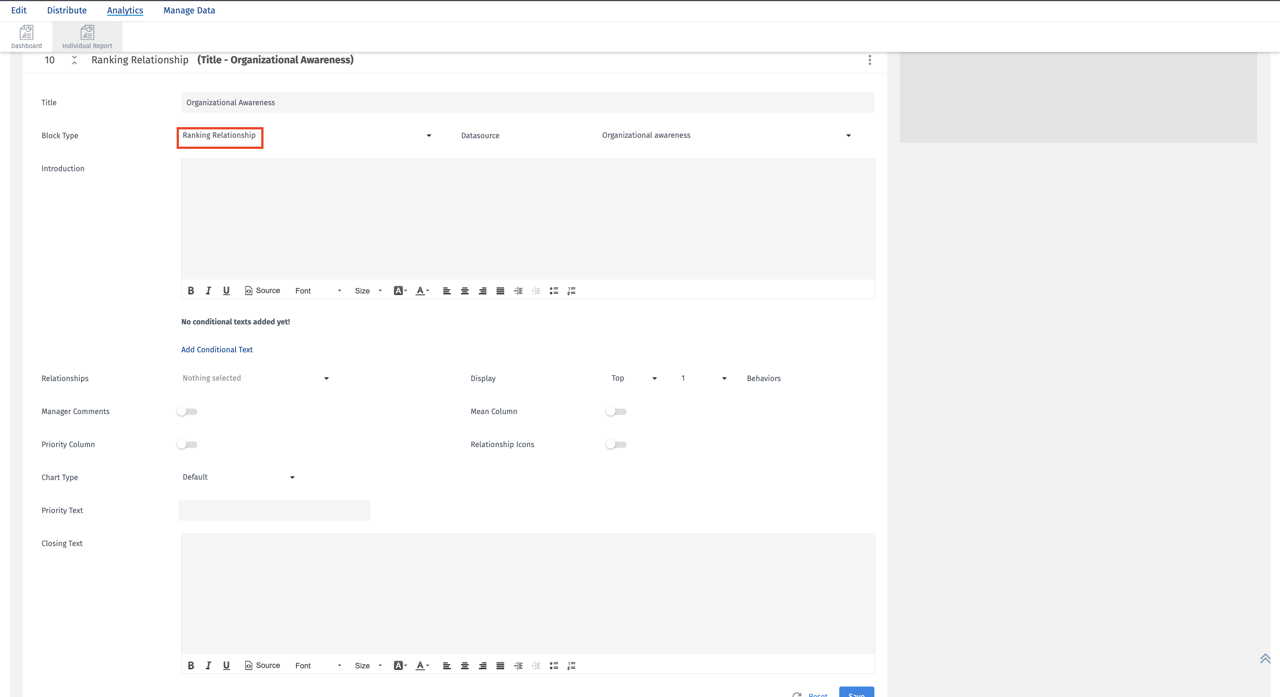Screen dimensions: 1280x697
Task: Open Source view in the Introduction editor
Action: 262,290
